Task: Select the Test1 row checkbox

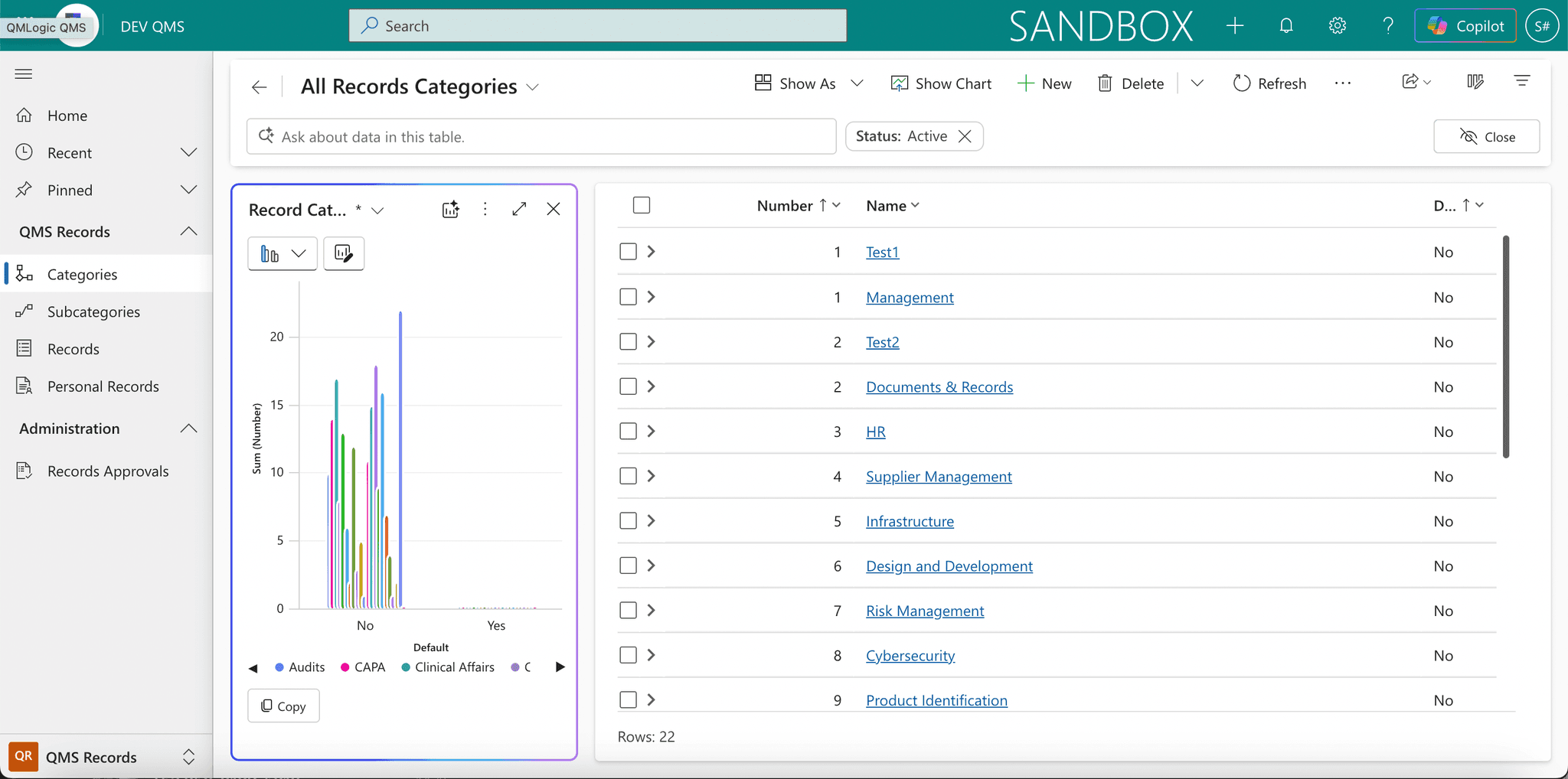Action: [x=628, y=252]
